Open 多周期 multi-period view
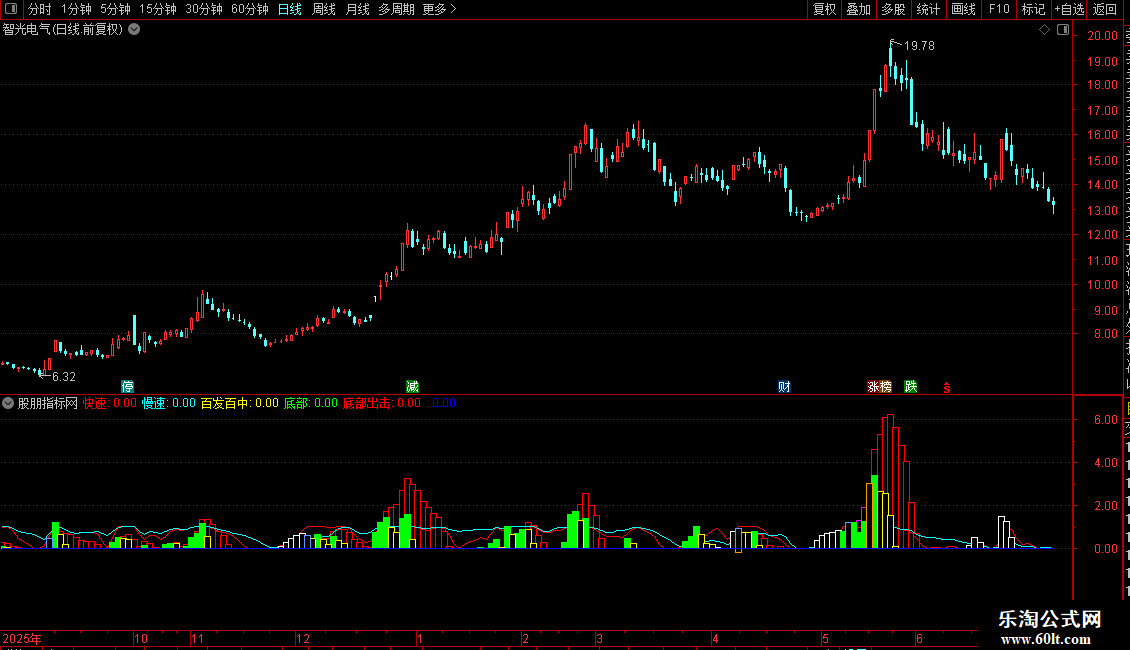 [396, 9]
